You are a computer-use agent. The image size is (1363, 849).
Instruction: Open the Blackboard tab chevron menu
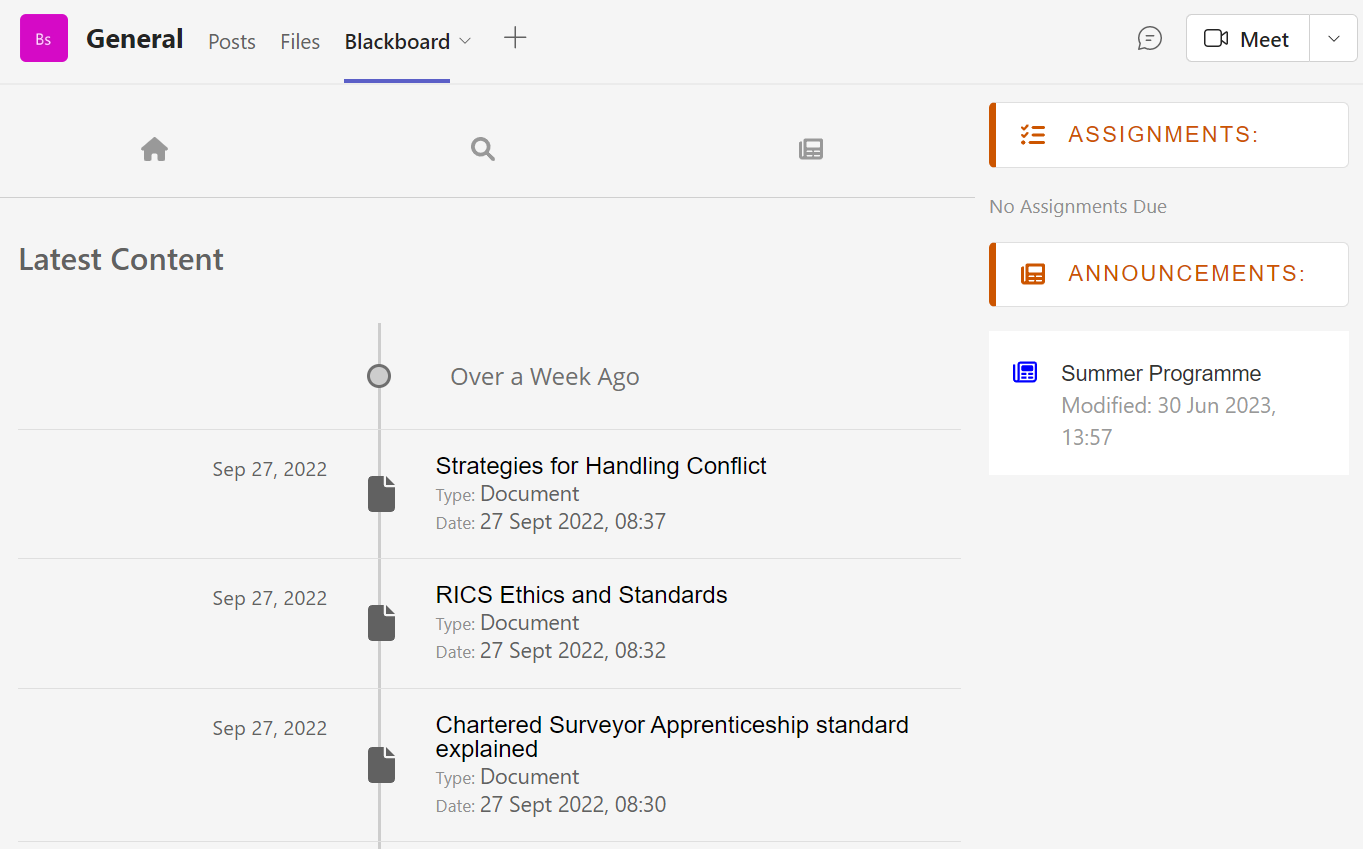click(465, 41)
